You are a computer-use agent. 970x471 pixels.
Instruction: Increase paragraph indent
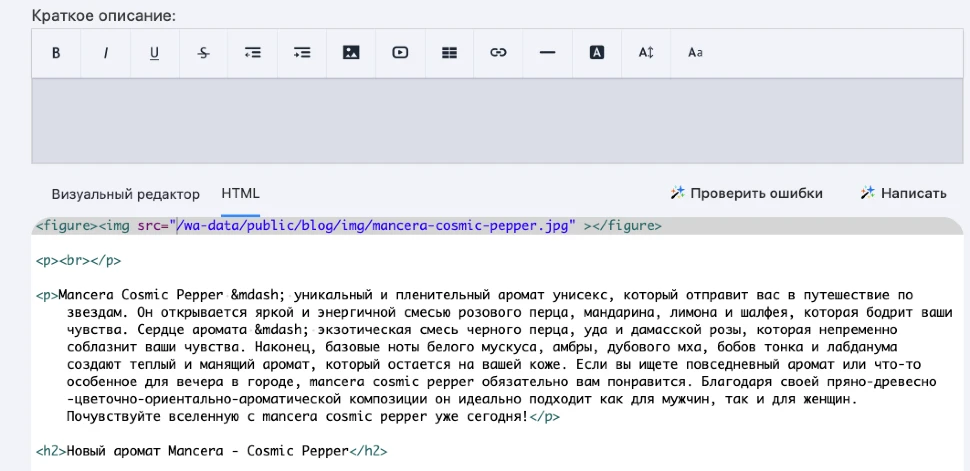pos(302,53)
